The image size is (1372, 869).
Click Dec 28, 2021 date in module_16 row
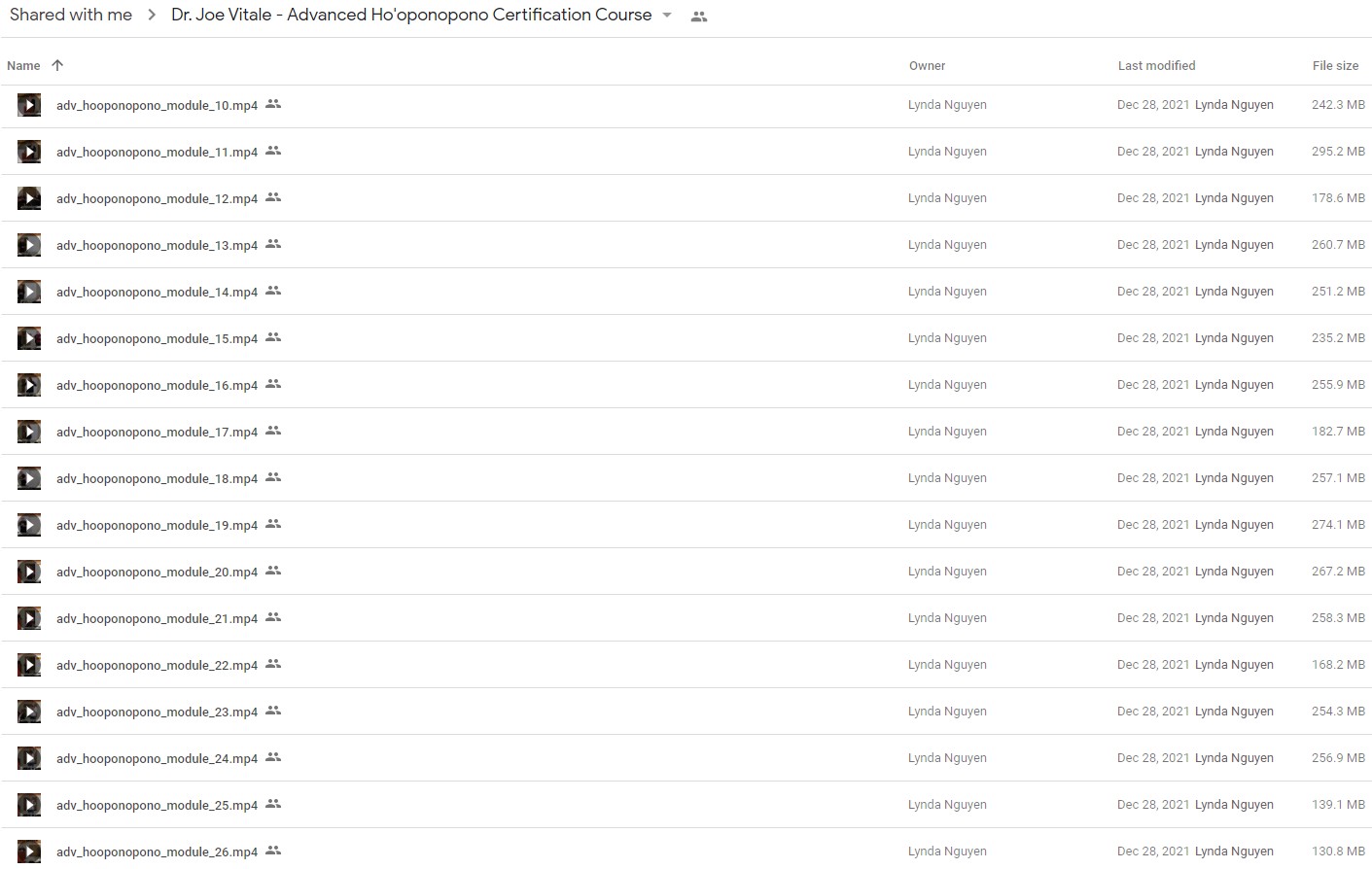point(1153,385)
